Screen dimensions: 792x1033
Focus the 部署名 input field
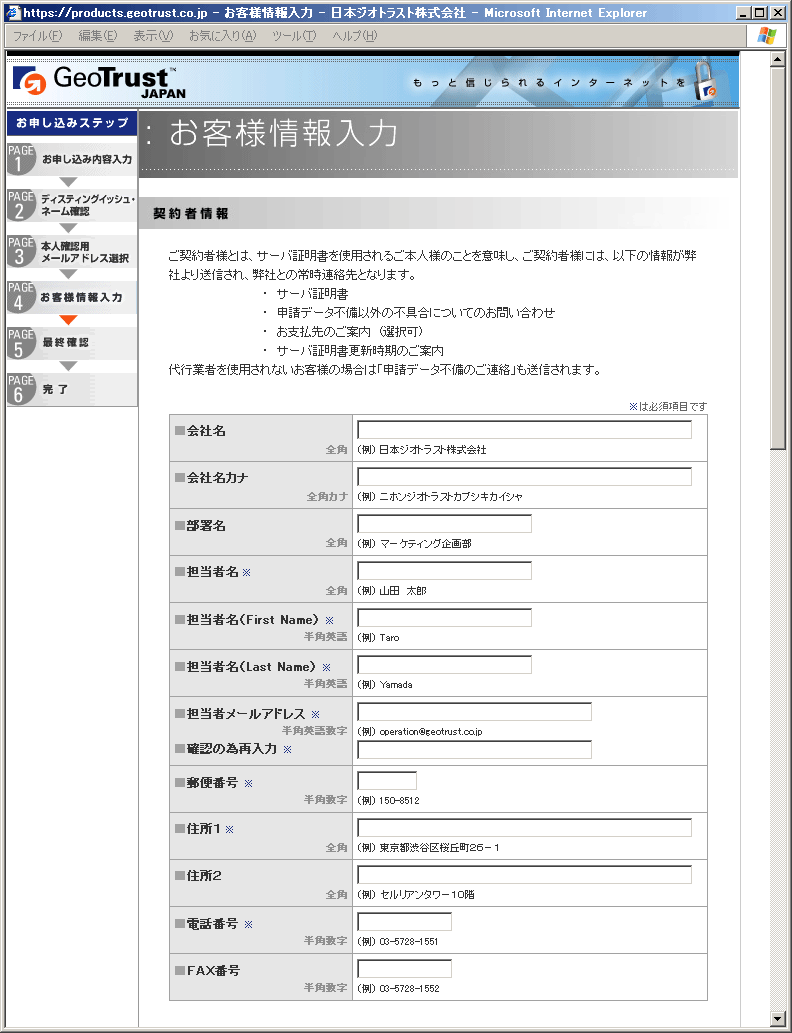[x=444, y=524]
